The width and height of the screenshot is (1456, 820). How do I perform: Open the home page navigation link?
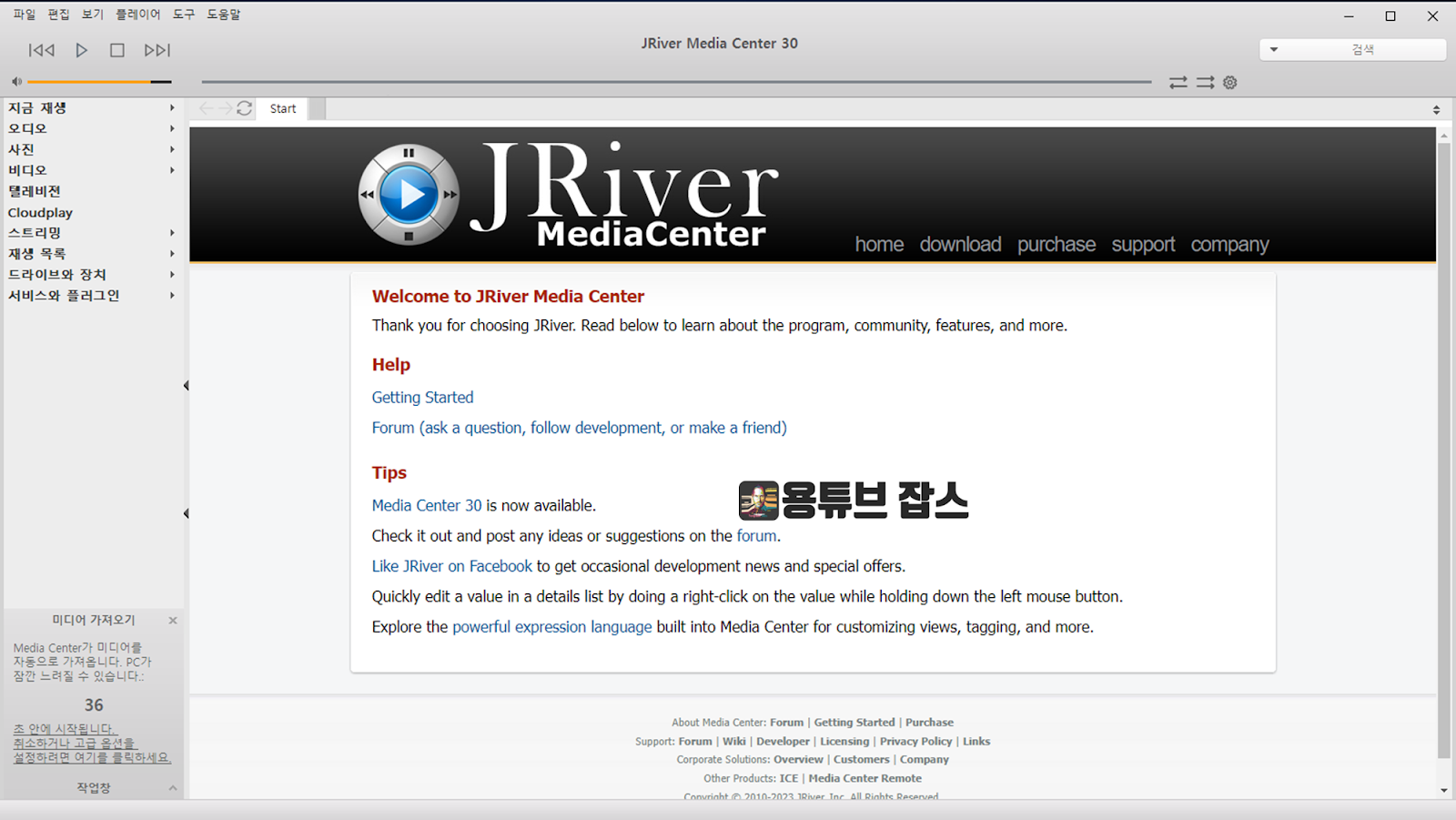click(879, 245)
